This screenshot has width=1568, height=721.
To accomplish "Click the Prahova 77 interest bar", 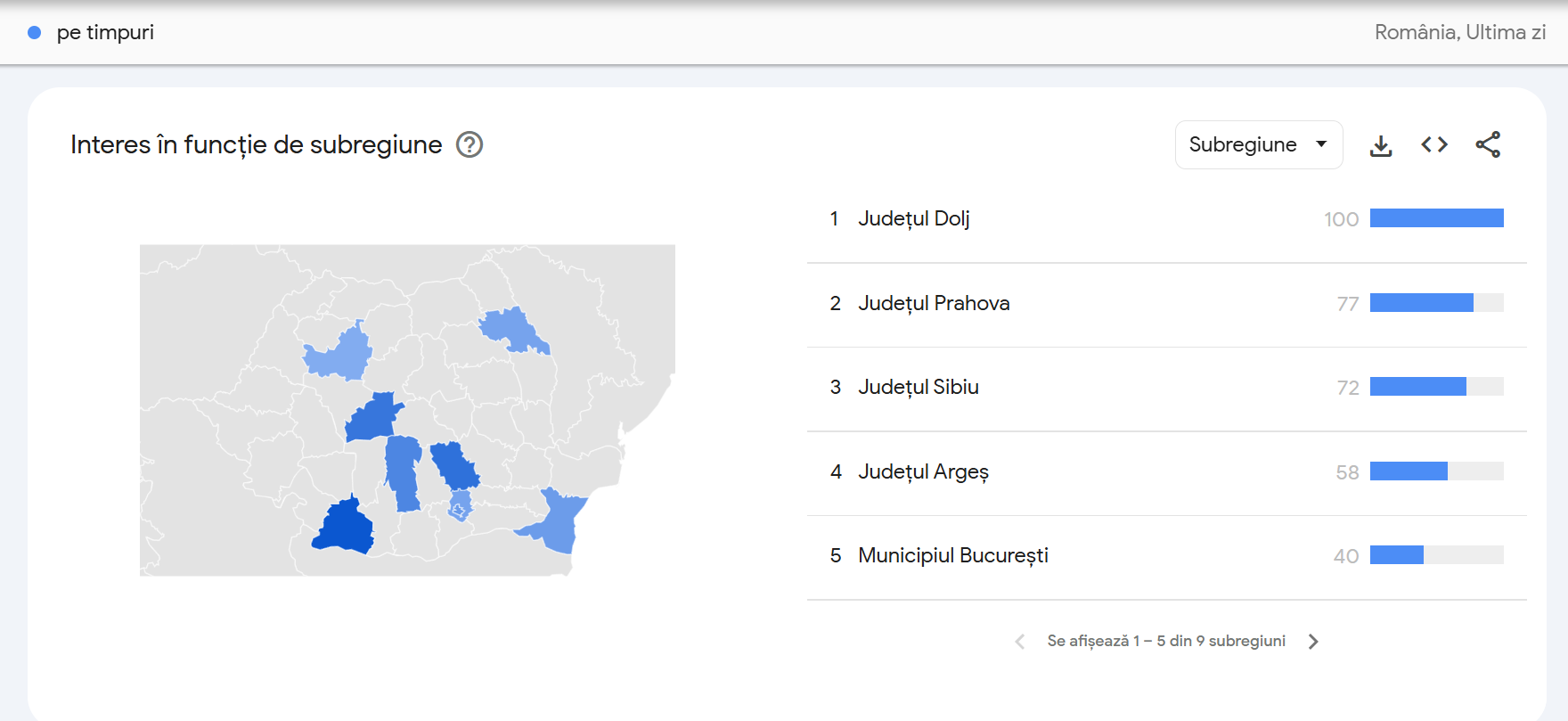I will click(x=1421, y=303).
